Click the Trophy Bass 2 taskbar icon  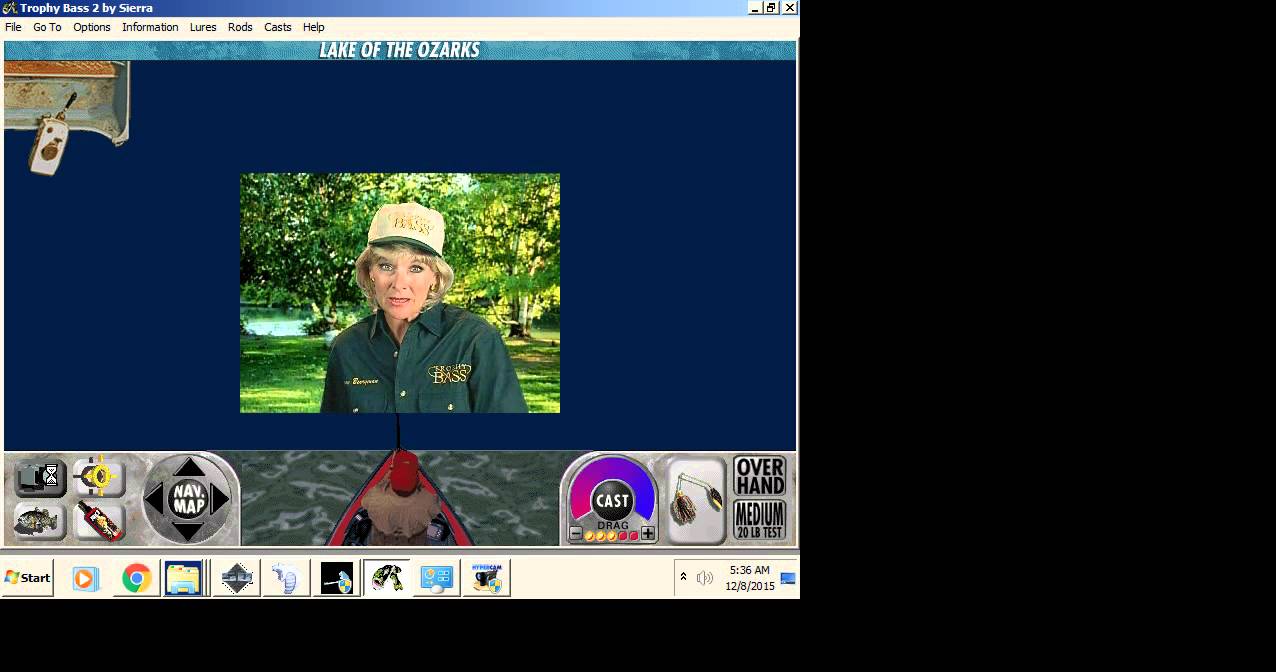(386, 578)
